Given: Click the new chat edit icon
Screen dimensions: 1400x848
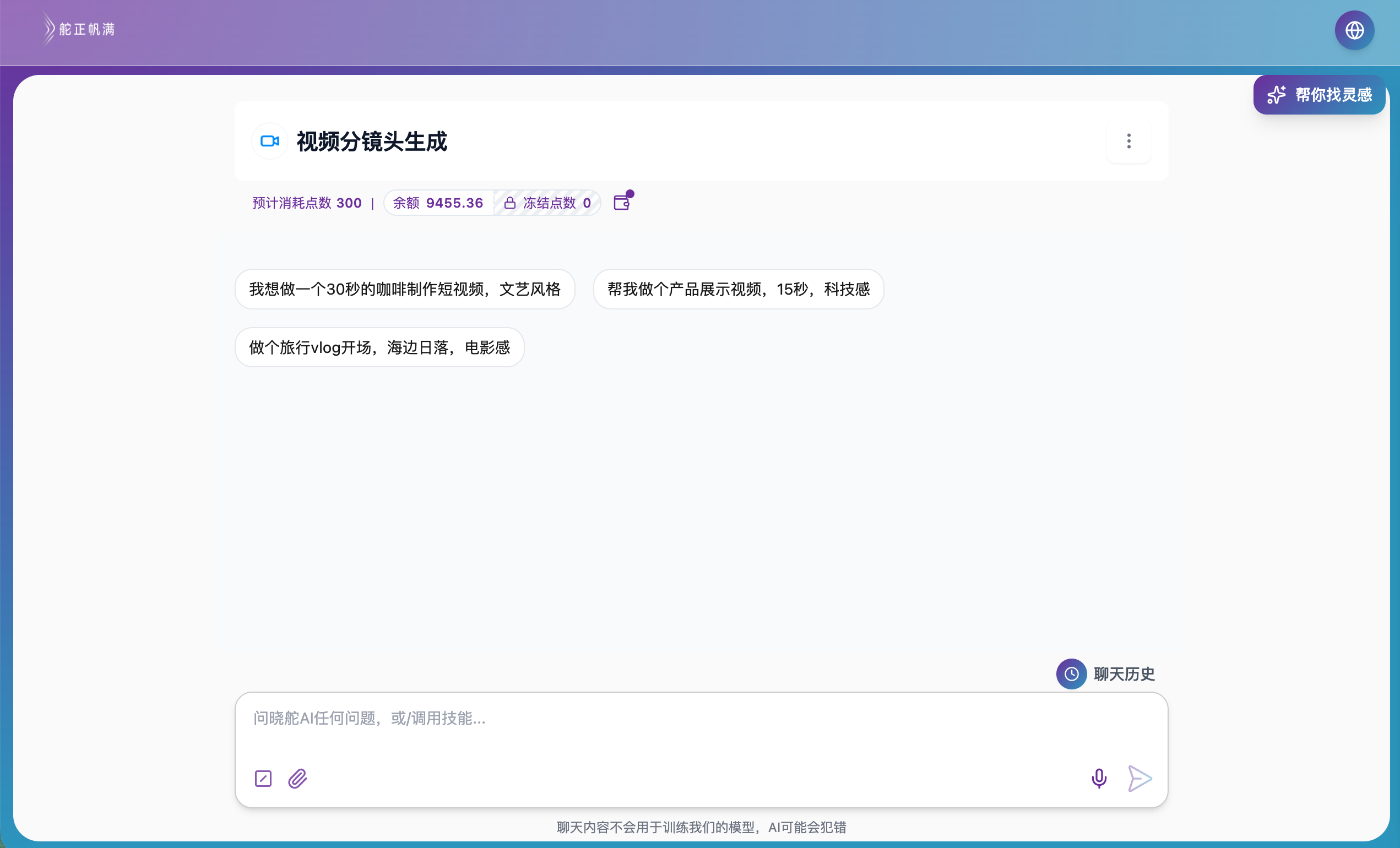Looking at the screenshot, I should pyautogui.click(x=263, y=778).
